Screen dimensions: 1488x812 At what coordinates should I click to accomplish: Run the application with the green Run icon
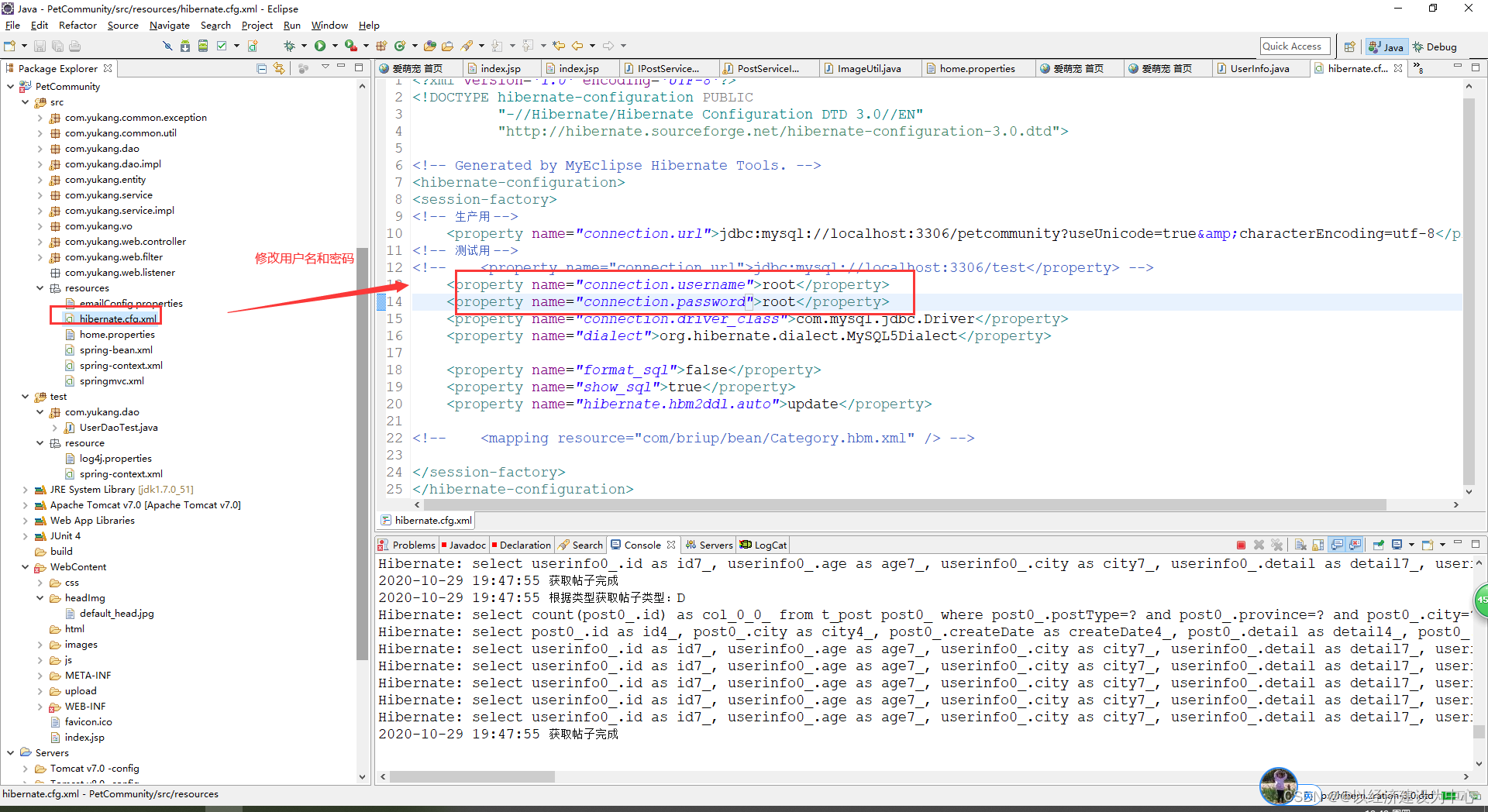coord(319,45)
